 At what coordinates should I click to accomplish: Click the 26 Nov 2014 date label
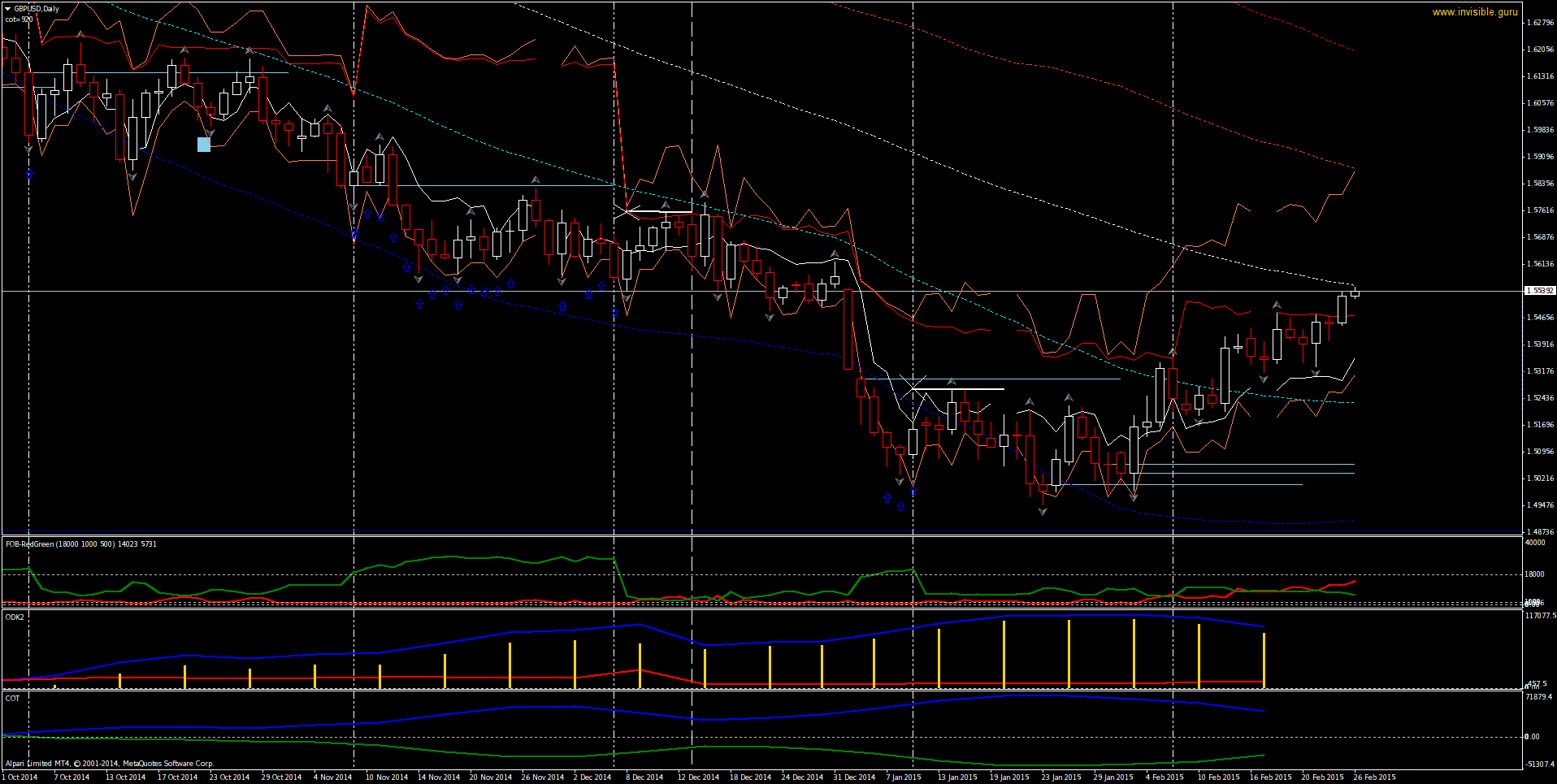pos(543,778)
